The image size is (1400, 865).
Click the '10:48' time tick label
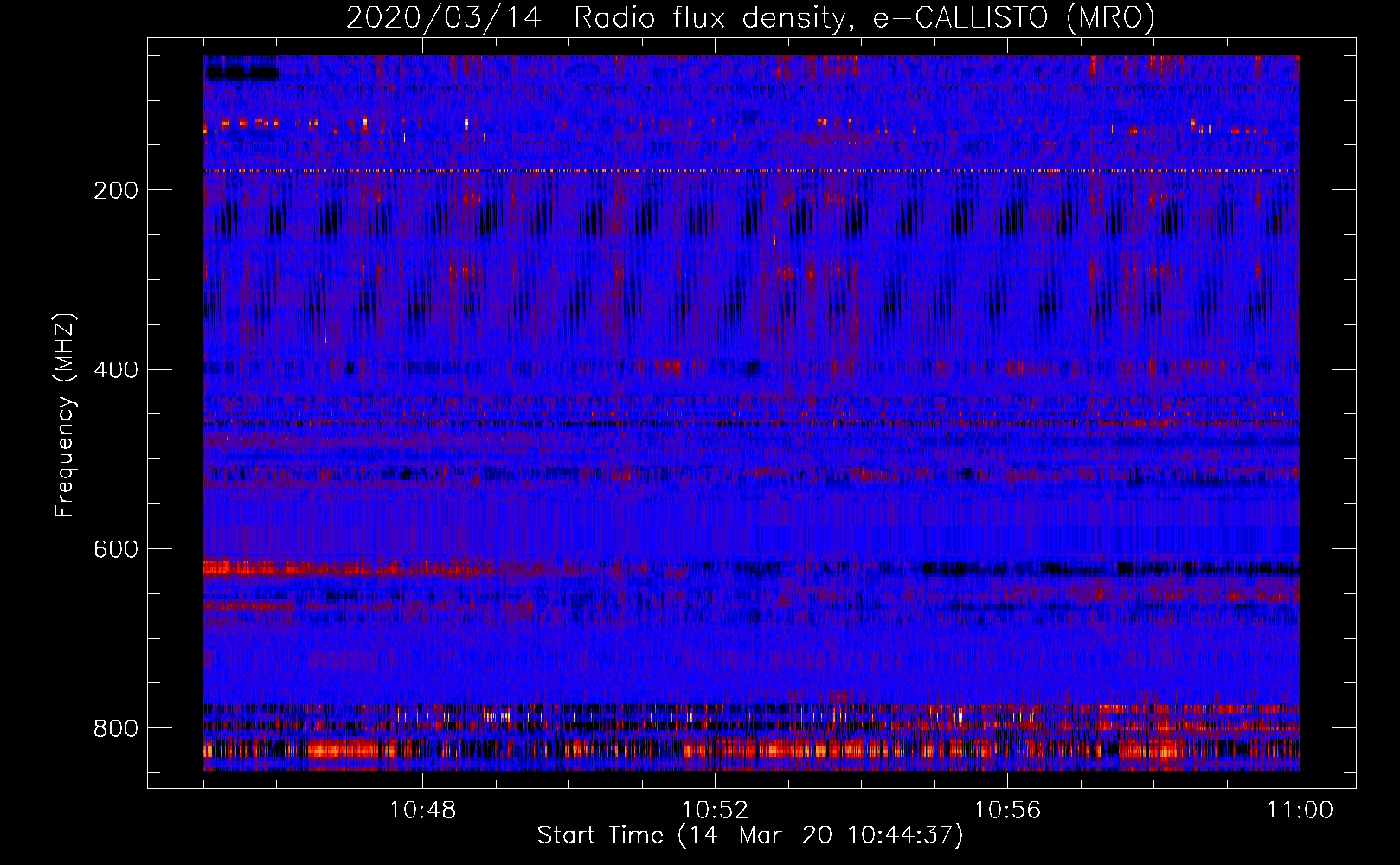(x=422, y=811)
